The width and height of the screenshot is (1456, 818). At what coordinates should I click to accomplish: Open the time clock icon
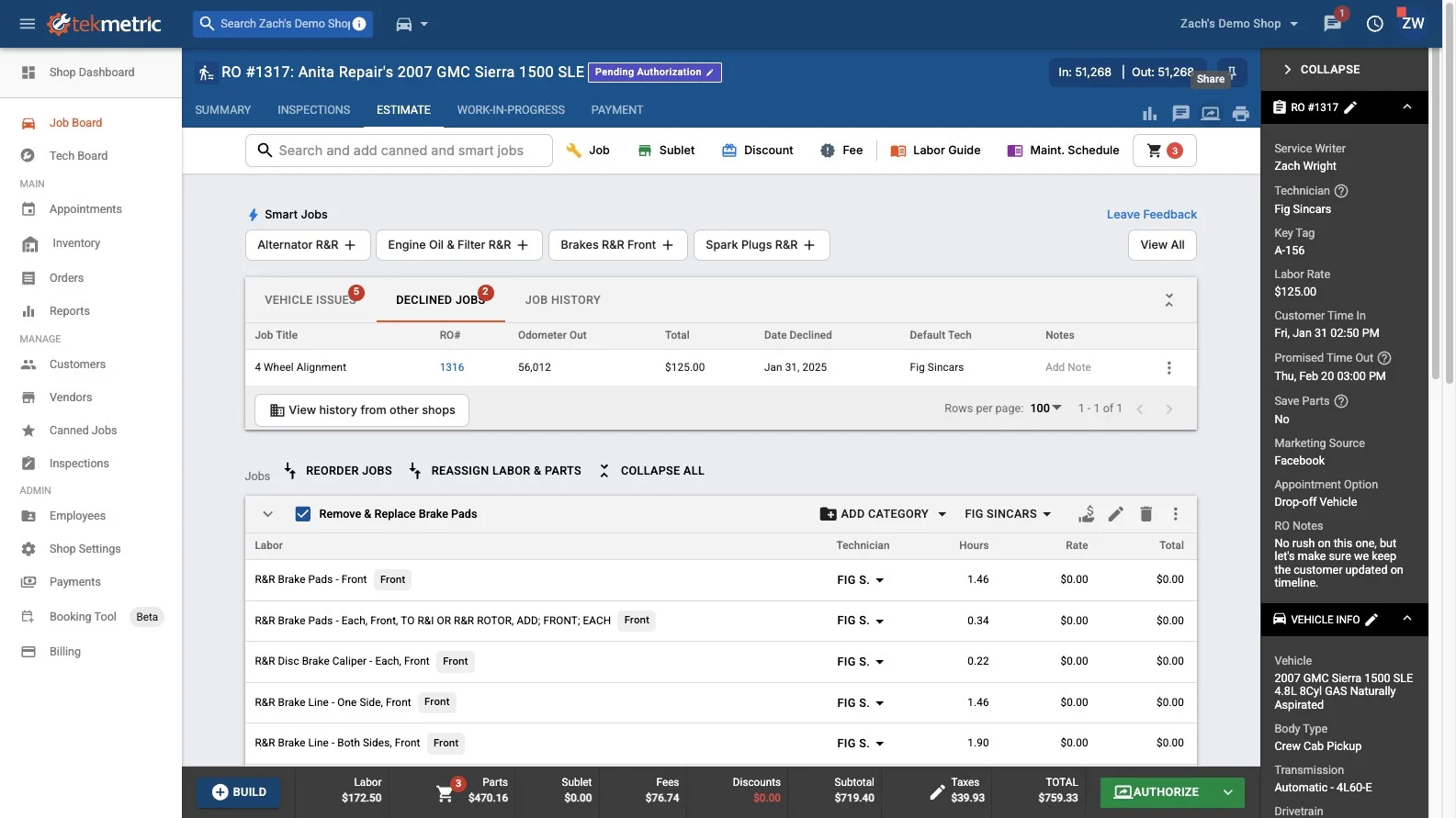[1374, 24]
